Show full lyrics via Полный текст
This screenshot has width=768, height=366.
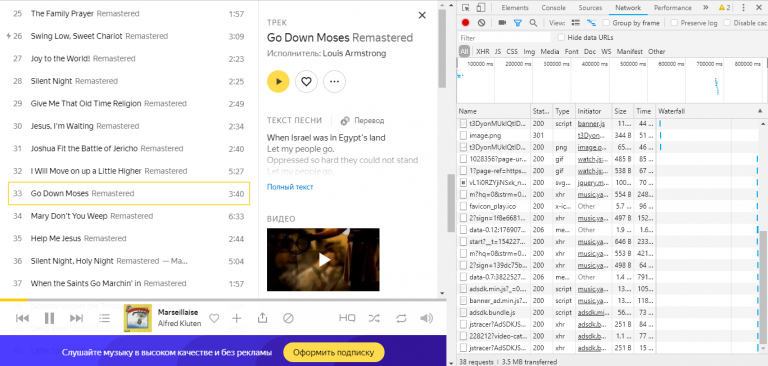290,187
